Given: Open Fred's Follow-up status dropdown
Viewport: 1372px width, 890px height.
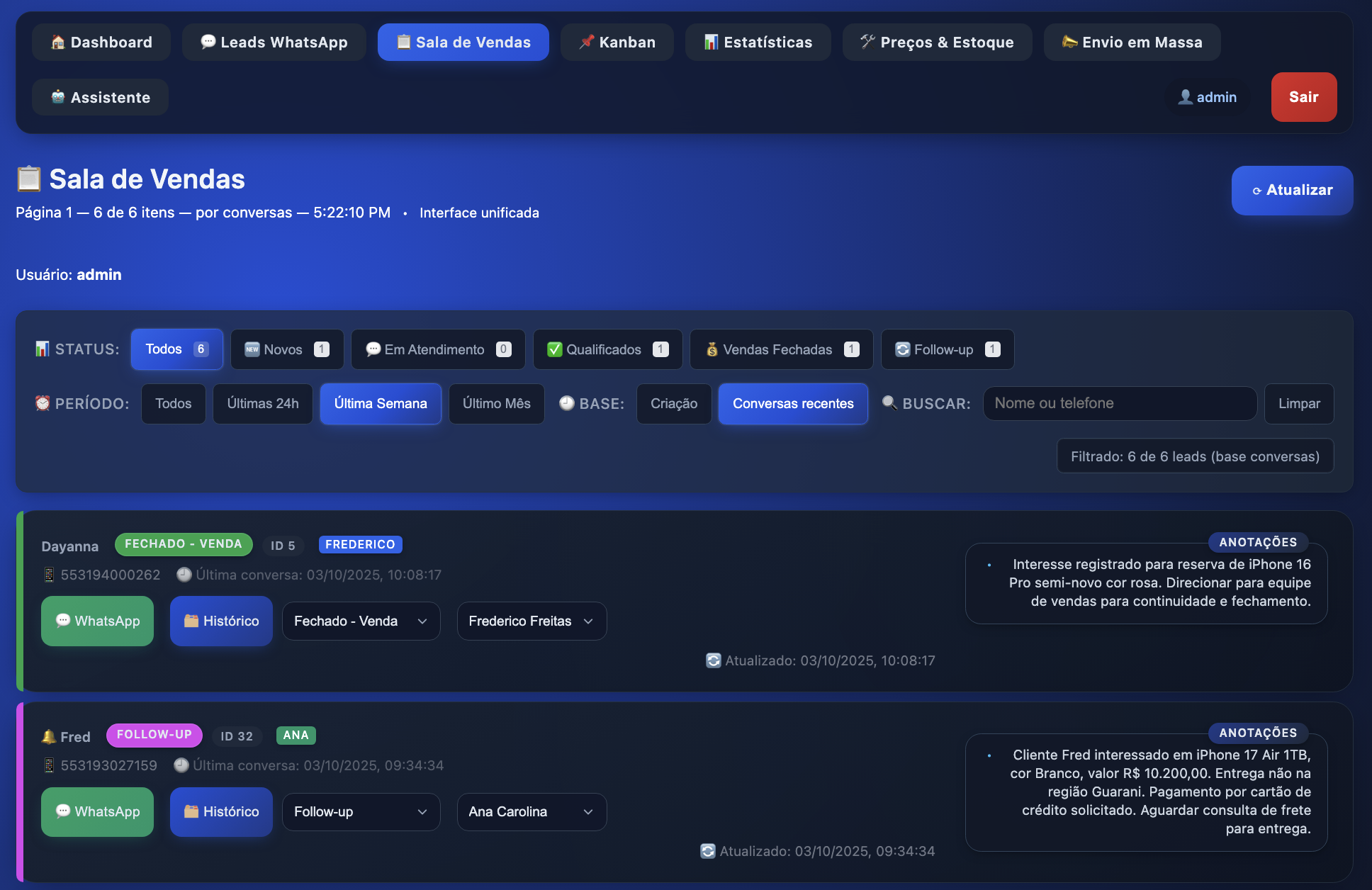Looking at the screenshot, I should pos(361,811).
